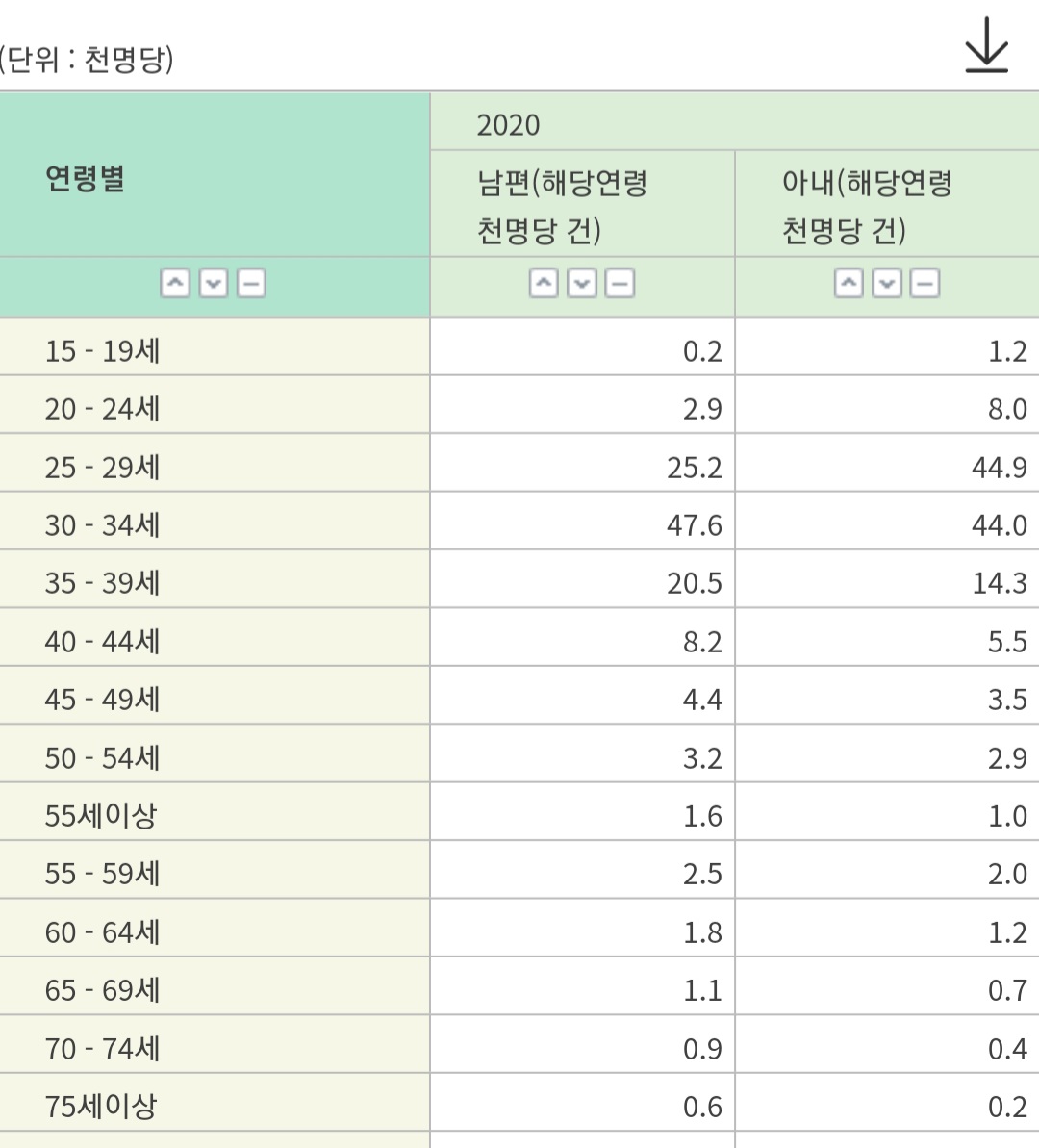
Task: Click the 연령별 column header
Action: tap(86, 179)
